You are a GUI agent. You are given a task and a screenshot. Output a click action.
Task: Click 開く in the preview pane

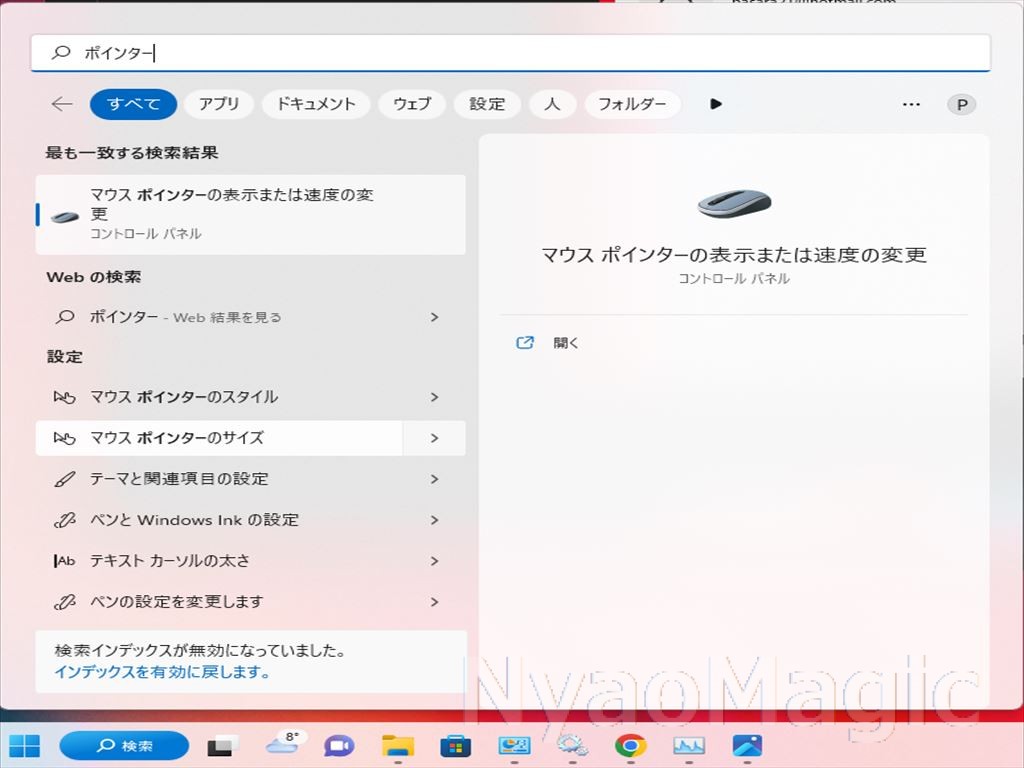[566, 343]
